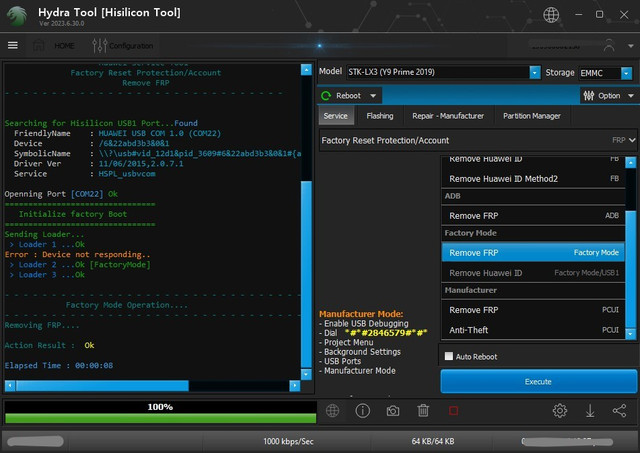The image size is (640, 453).
Task: Close the Hydra Tool window
Action: (x=624, y=15)
